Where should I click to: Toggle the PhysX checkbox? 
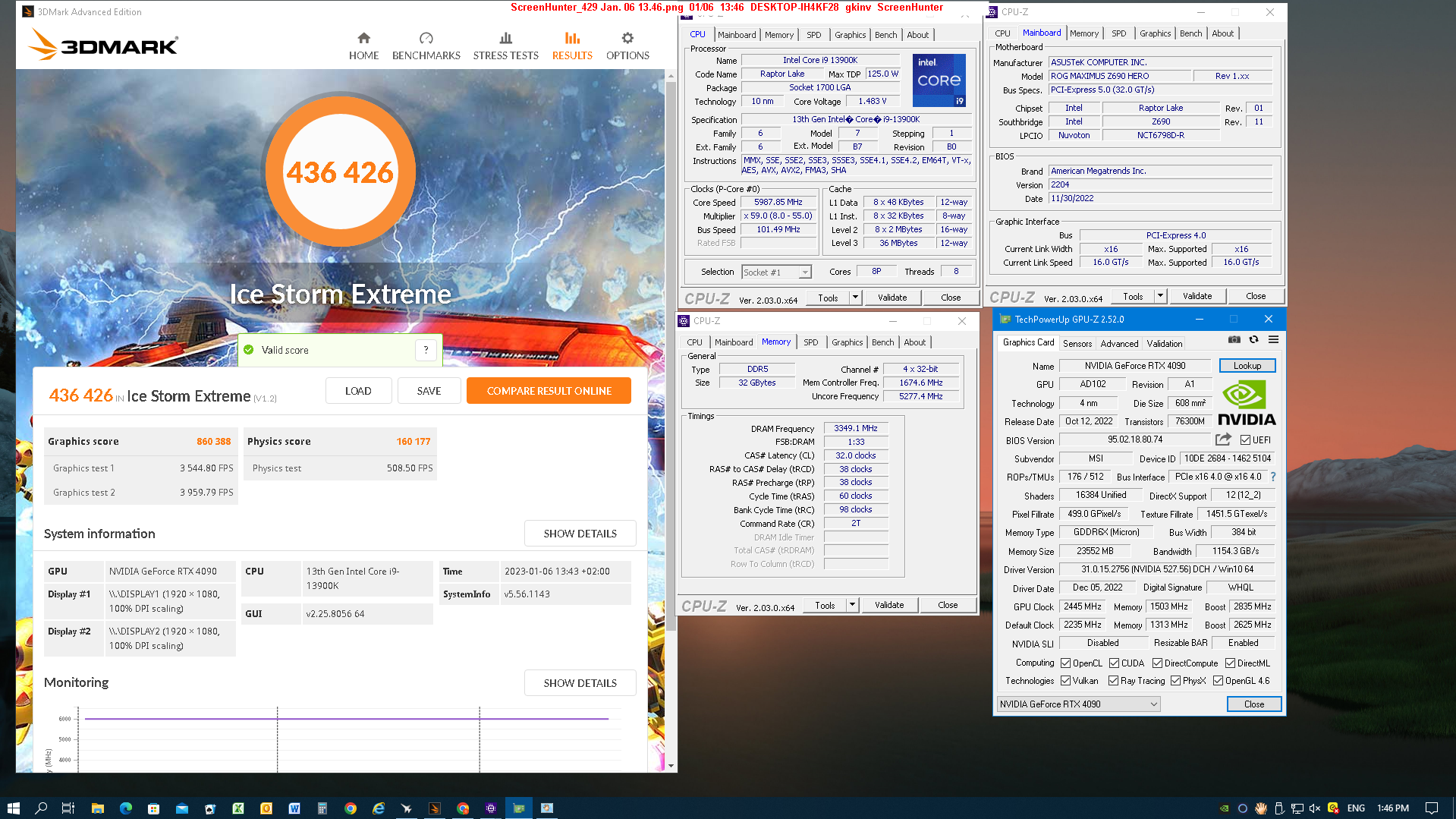[x=1175, y=680]
